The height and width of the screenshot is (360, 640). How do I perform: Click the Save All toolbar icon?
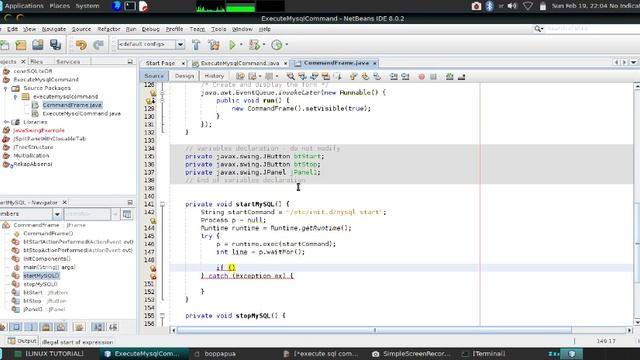[56, 45]
